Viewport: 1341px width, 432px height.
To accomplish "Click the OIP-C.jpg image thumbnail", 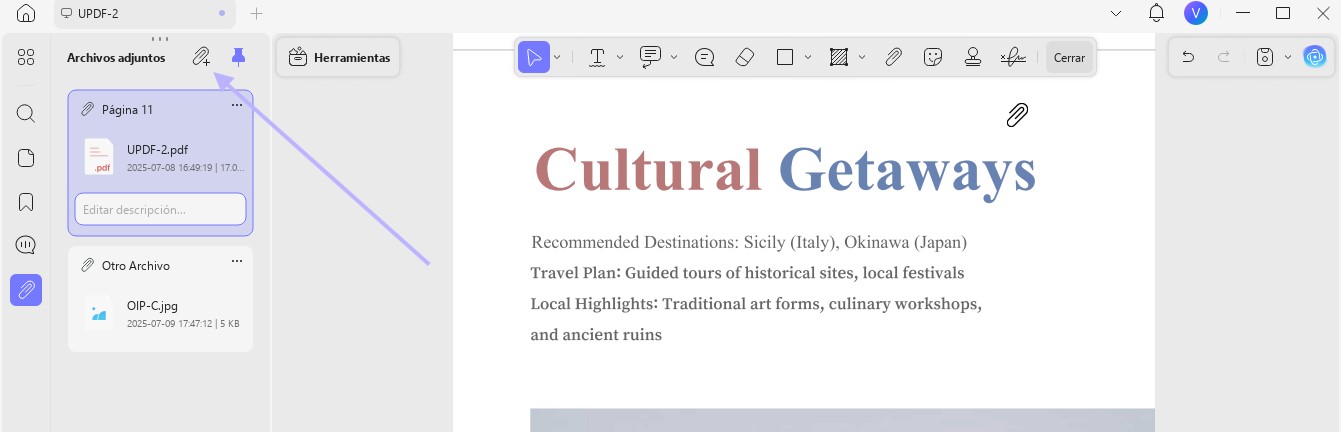I will click(99, 313).
